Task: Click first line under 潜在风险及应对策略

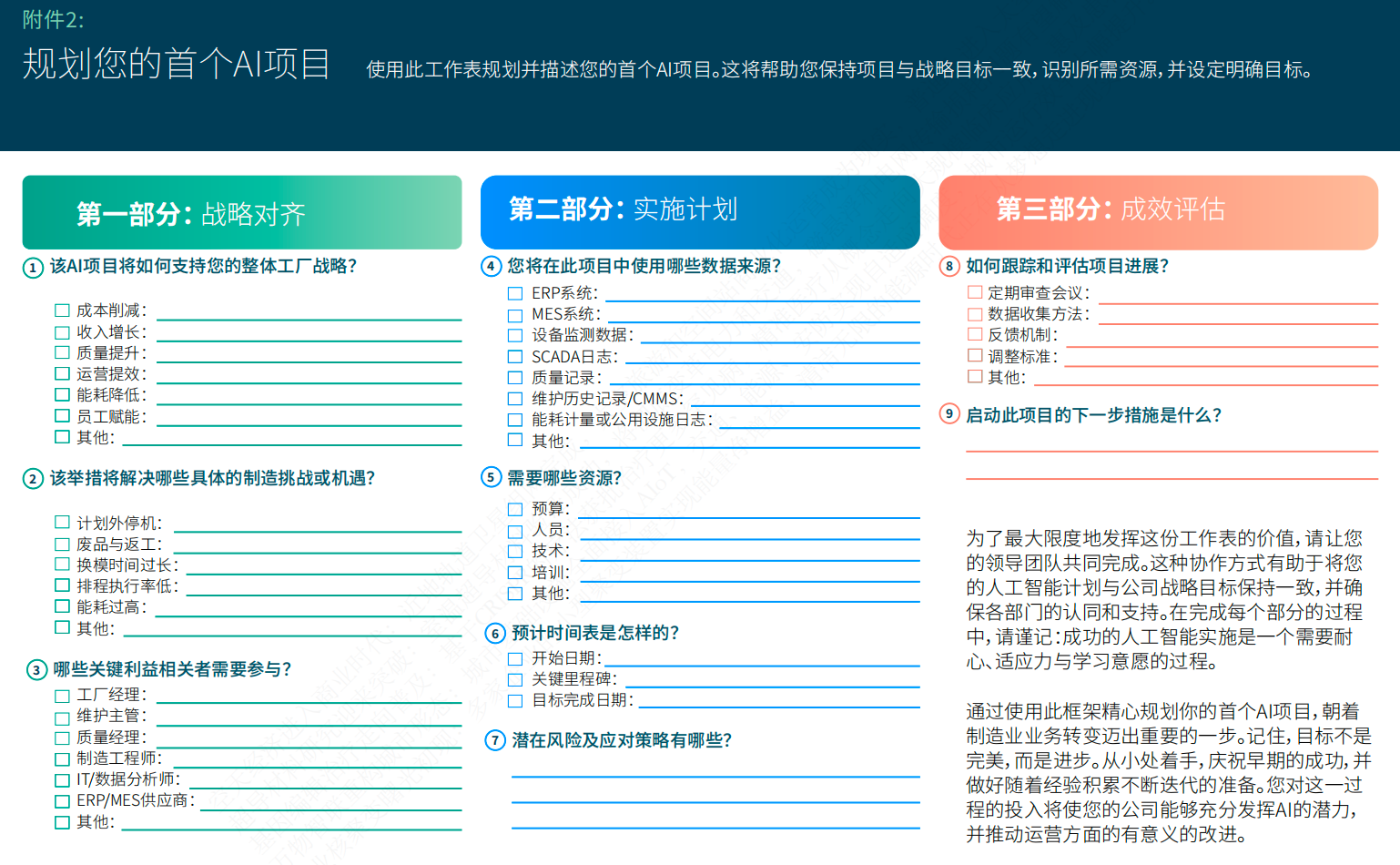Action: tap(715, 776)
